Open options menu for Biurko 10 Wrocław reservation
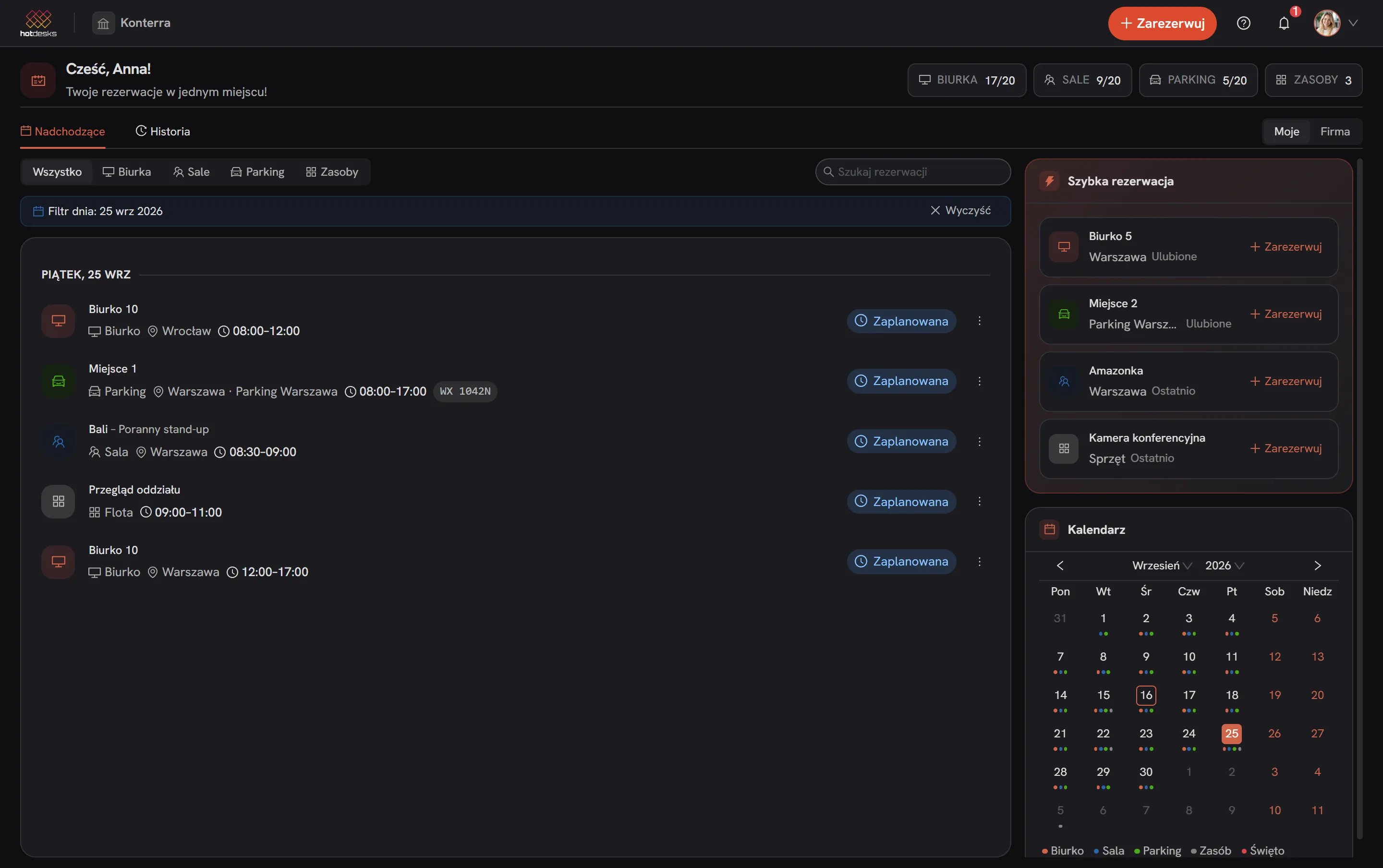 pyautogui.click(x=980, y=321)
